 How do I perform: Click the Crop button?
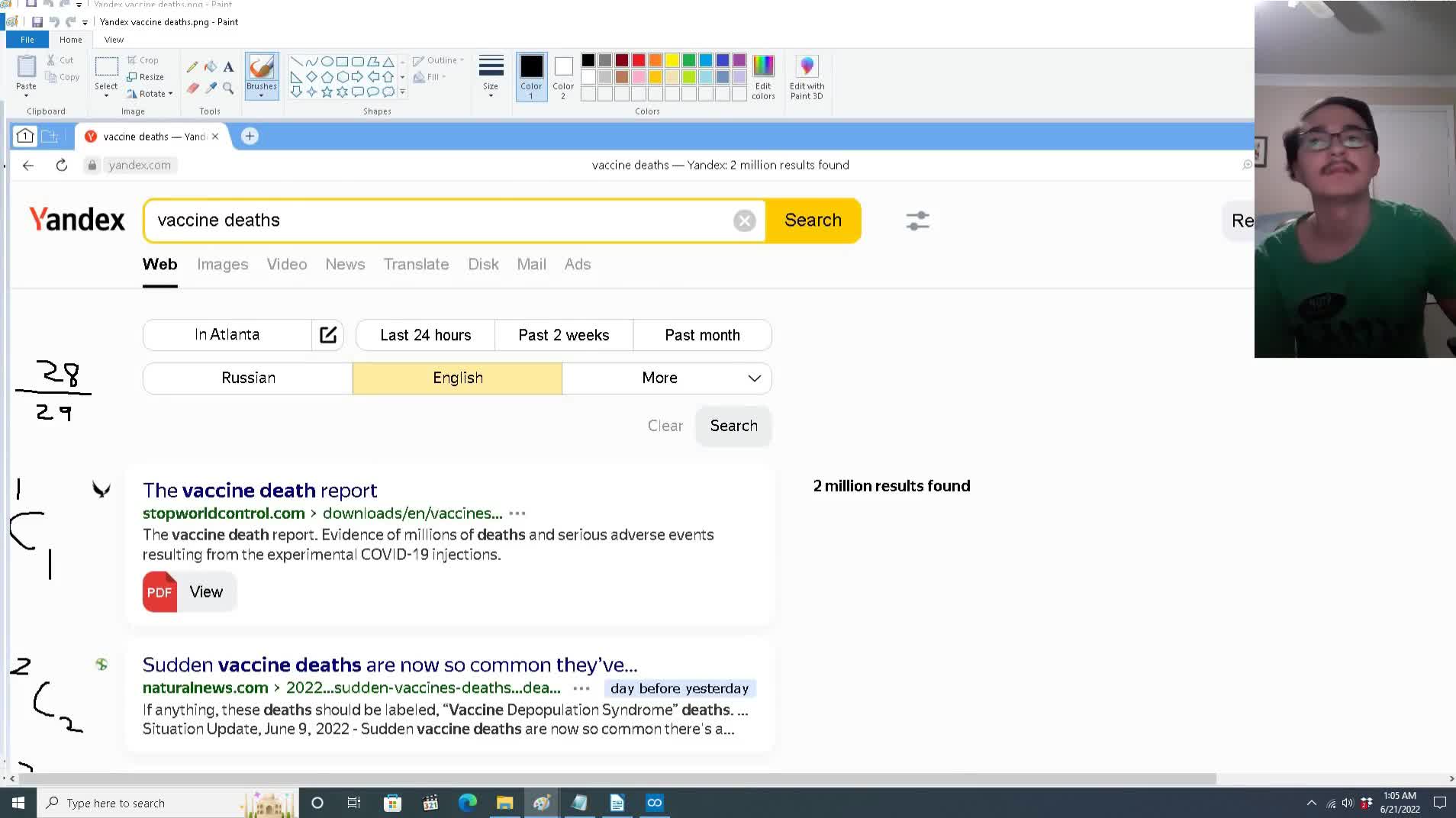(143, 60)
